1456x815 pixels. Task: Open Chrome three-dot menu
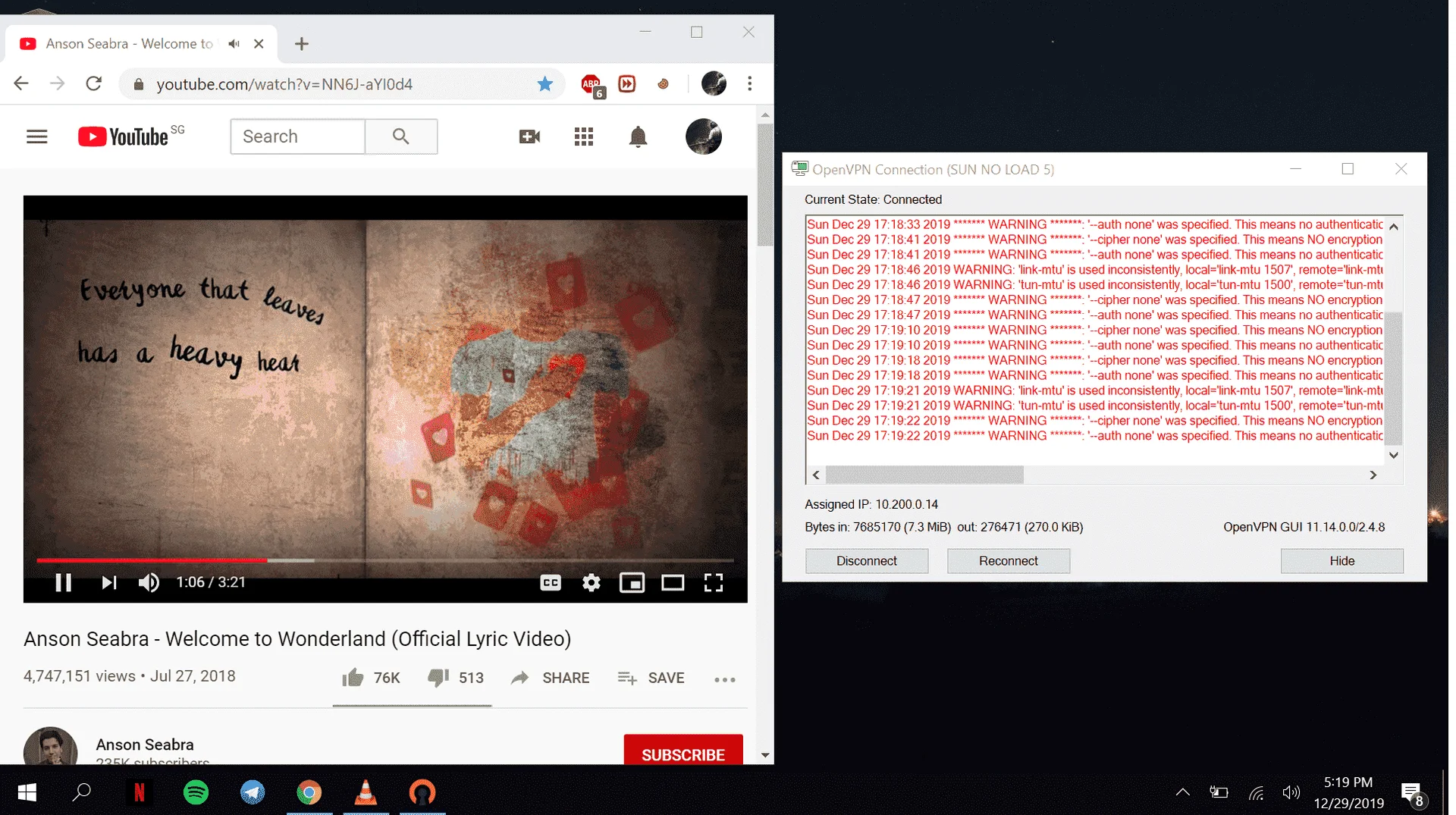tap(750, 84)
